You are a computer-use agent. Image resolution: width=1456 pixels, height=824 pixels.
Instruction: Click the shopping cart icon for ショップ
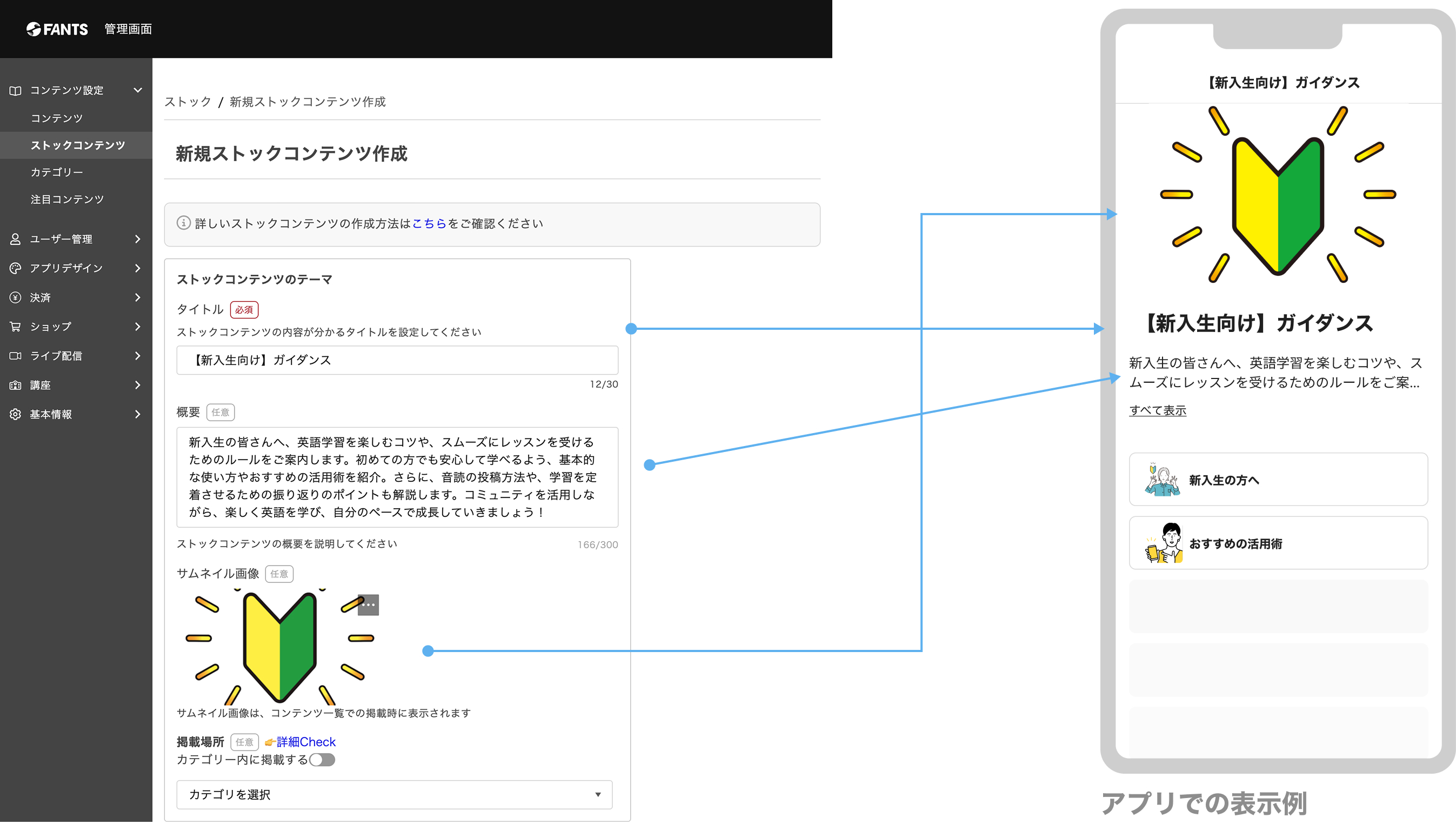[x=15, y=327]
